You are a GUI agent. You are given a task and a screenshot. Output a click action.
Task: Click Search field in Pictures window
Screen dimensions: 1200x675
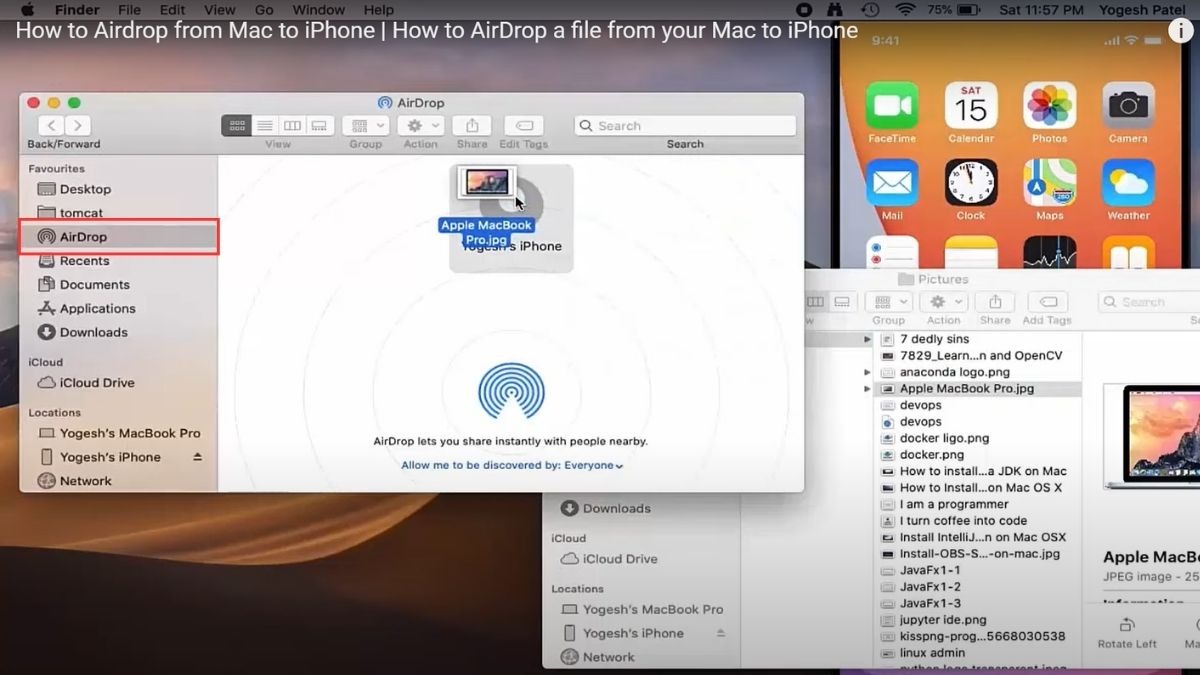[1148, 302]
